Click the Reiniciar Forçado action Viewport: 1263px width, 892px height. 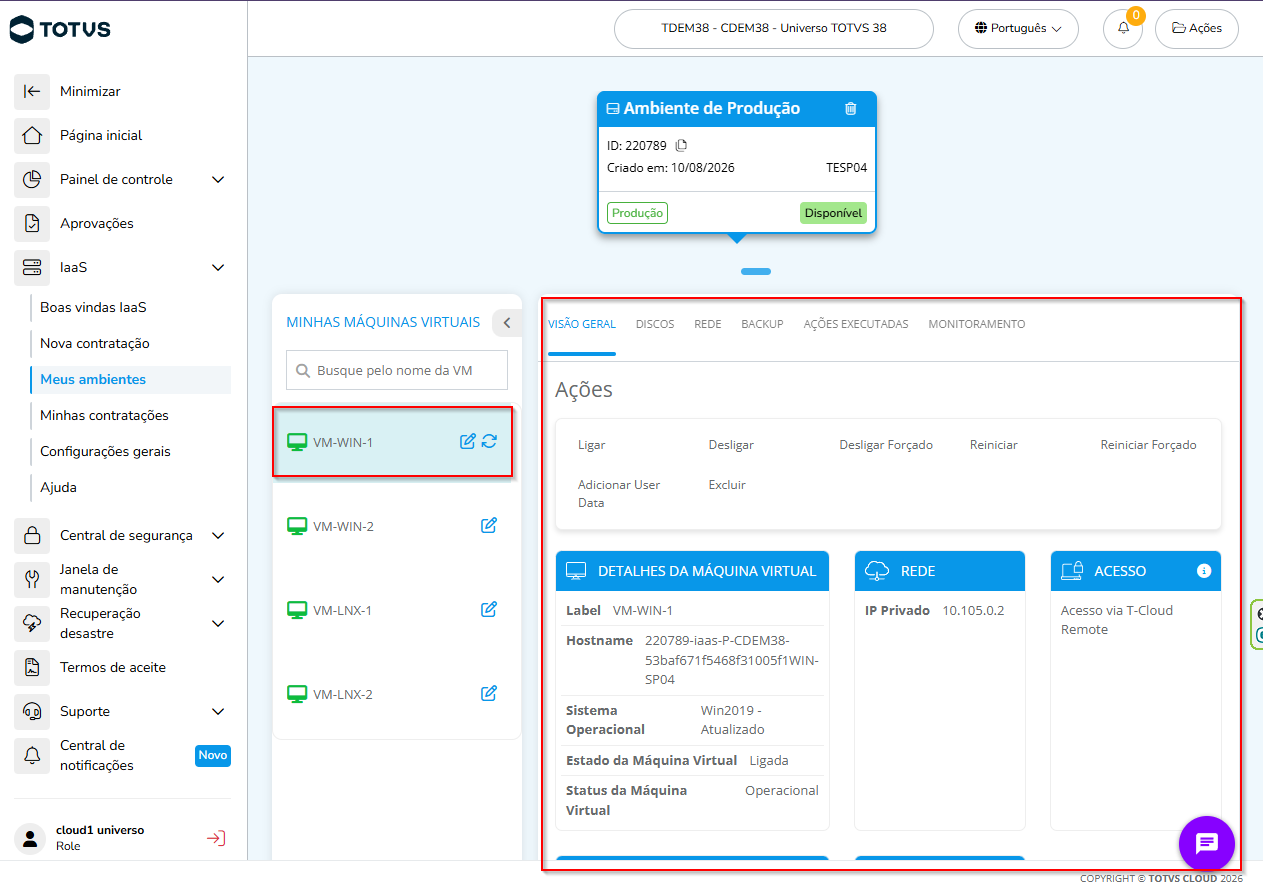click(1148, 445)
